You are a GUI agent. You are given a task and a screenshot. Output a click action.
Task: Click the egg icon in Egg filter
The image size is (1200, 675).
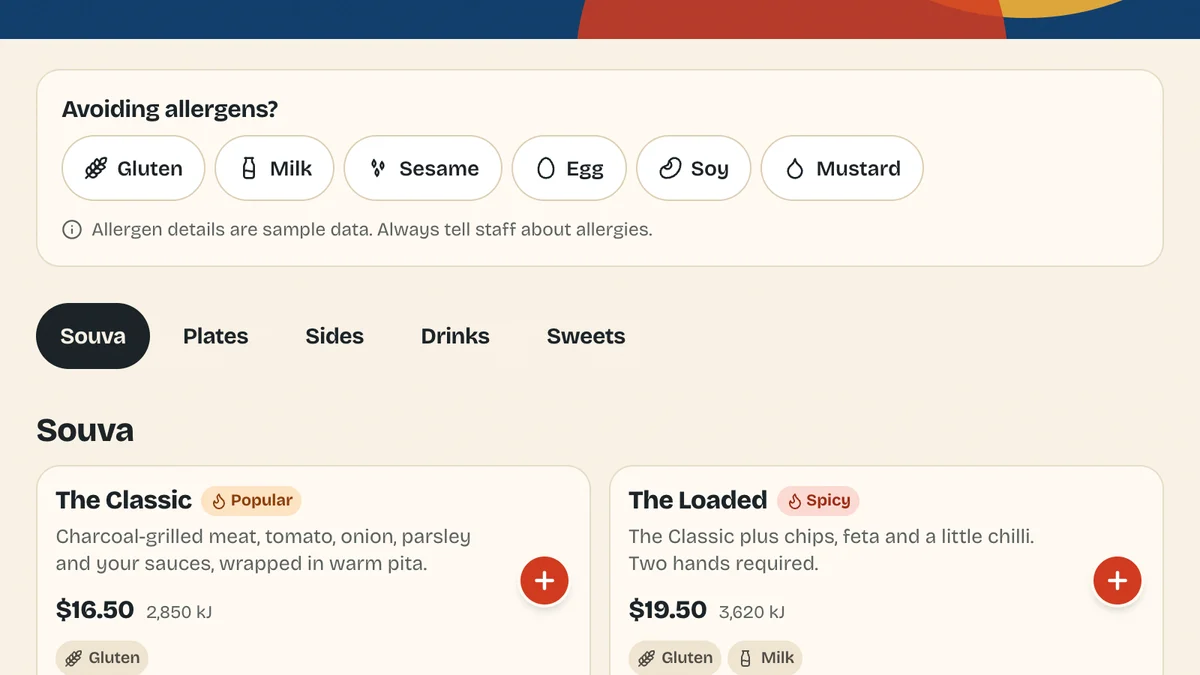(545, 169)
